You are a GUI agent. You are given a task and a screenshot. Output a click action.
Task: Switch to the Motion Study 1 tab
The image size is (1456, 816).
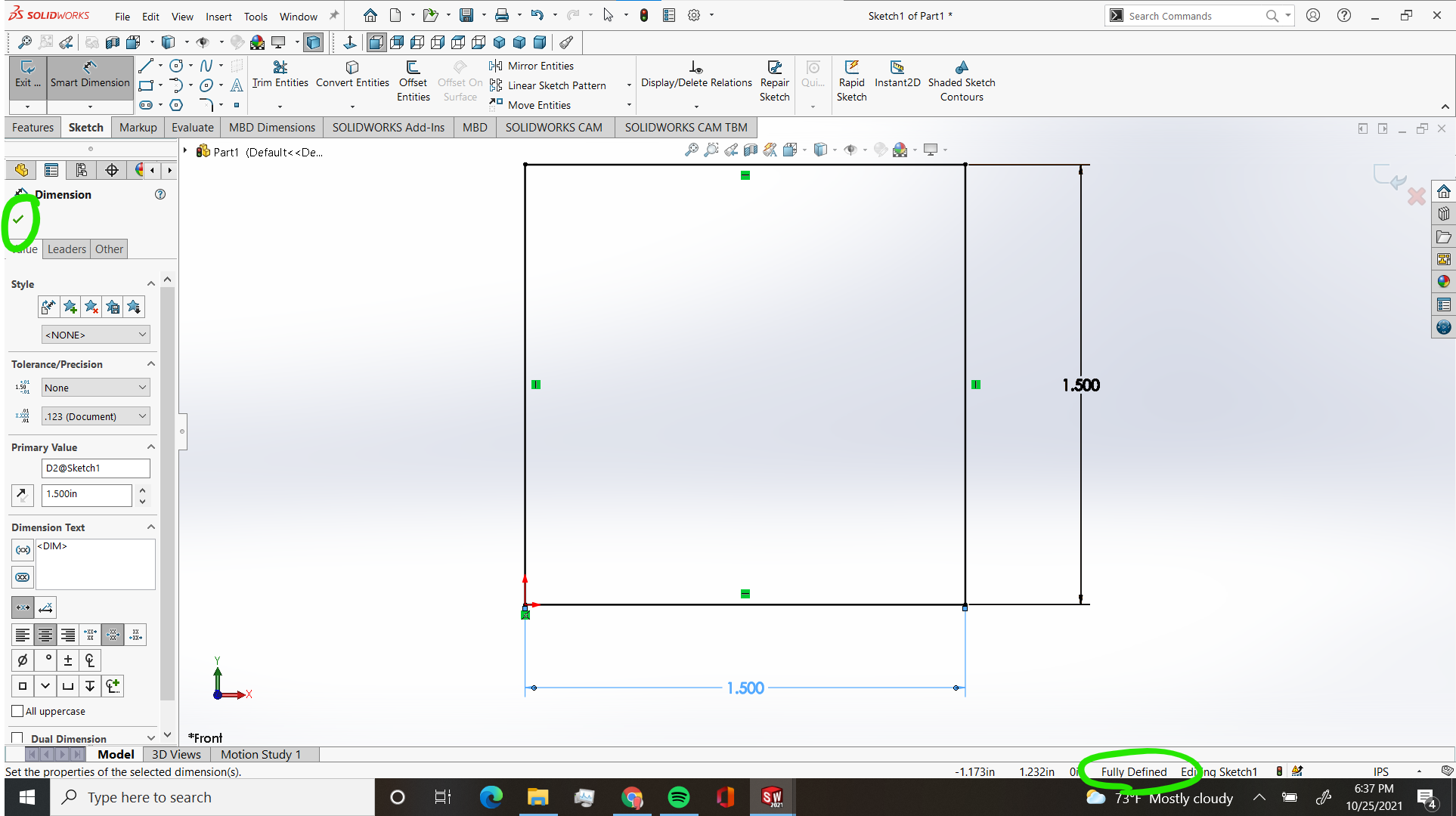260,754
